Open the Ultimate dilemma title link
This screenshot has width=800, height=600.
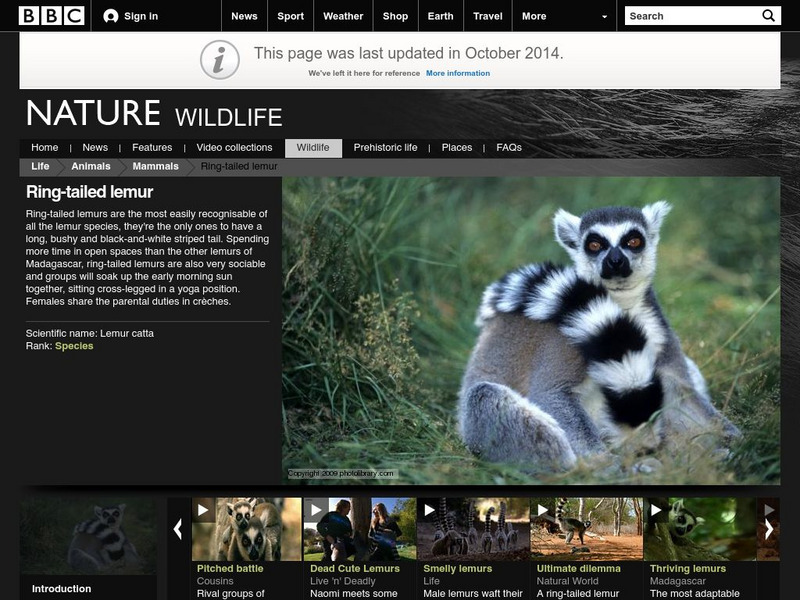579,568
